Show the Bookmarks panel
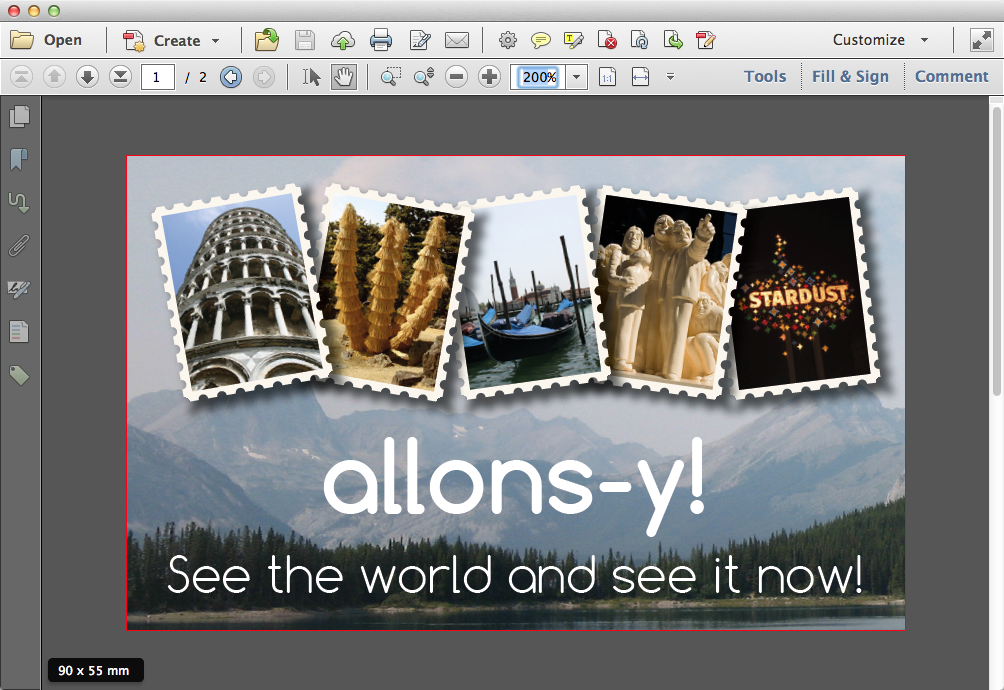This screenshot has height=690, width=1004. tap(19, 159)
